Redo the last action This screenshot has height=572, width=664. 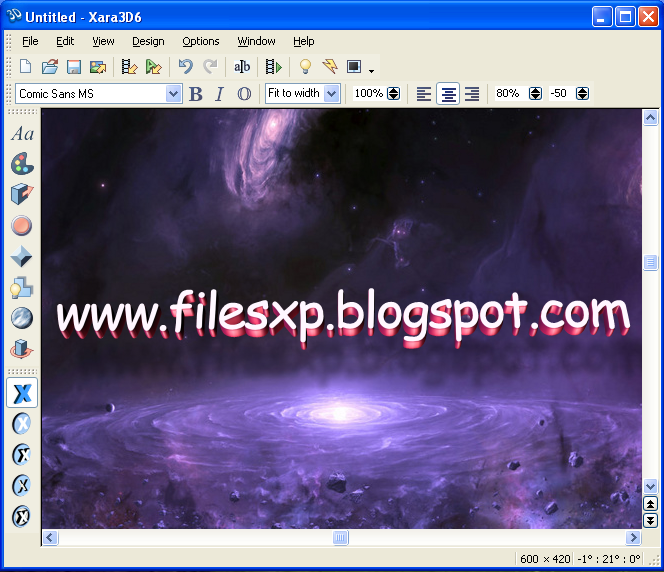click(x=210, y=66)
